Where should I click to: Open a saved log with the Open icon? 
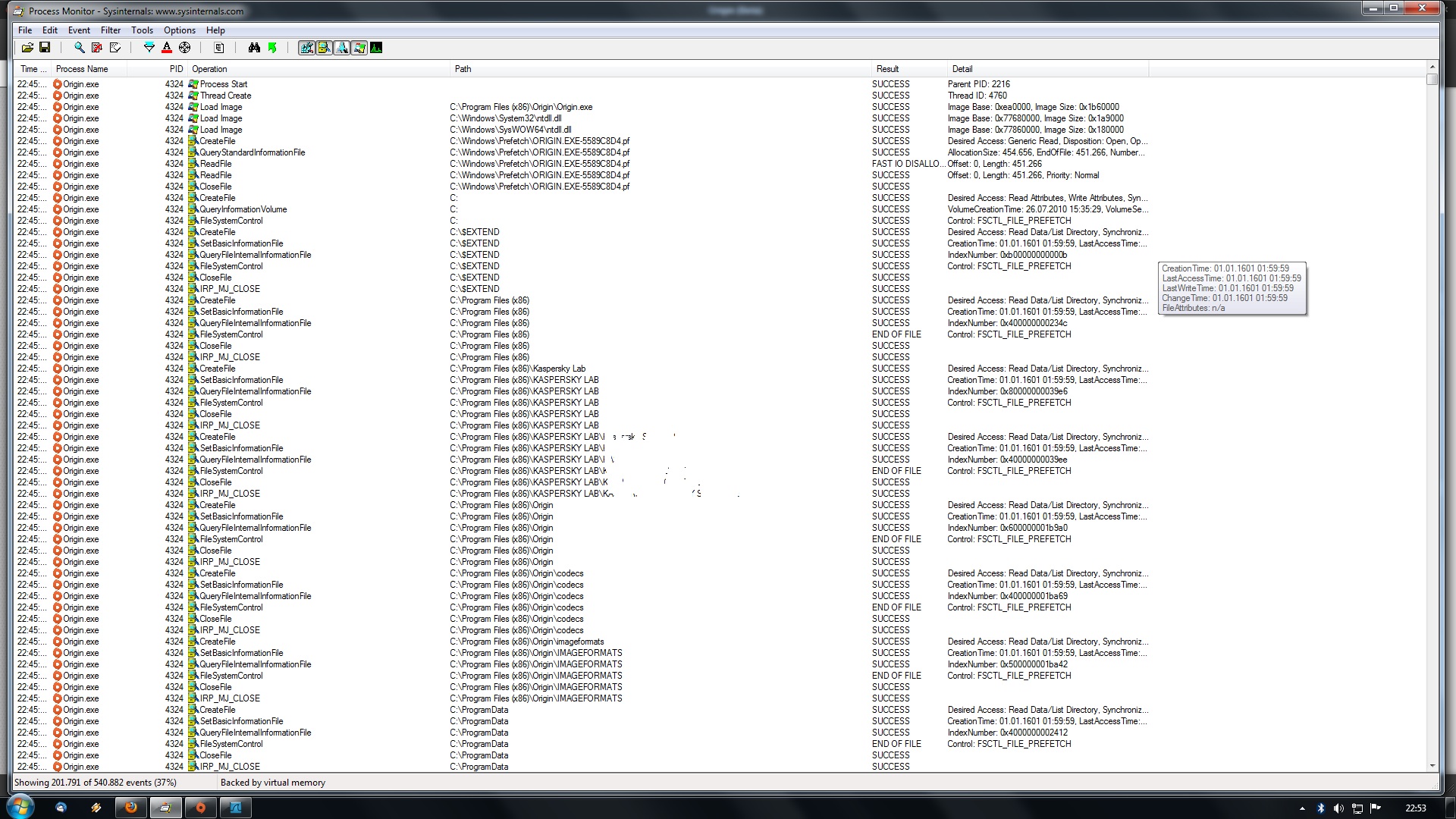pos(27,48)
